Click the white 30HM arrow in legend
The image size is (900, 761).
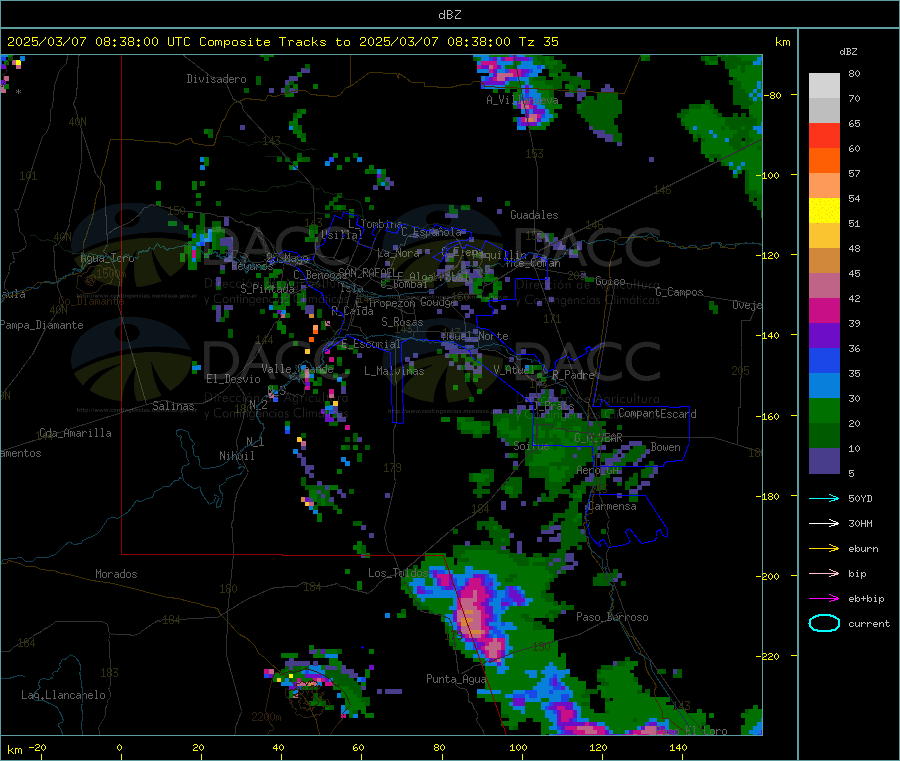824,523
